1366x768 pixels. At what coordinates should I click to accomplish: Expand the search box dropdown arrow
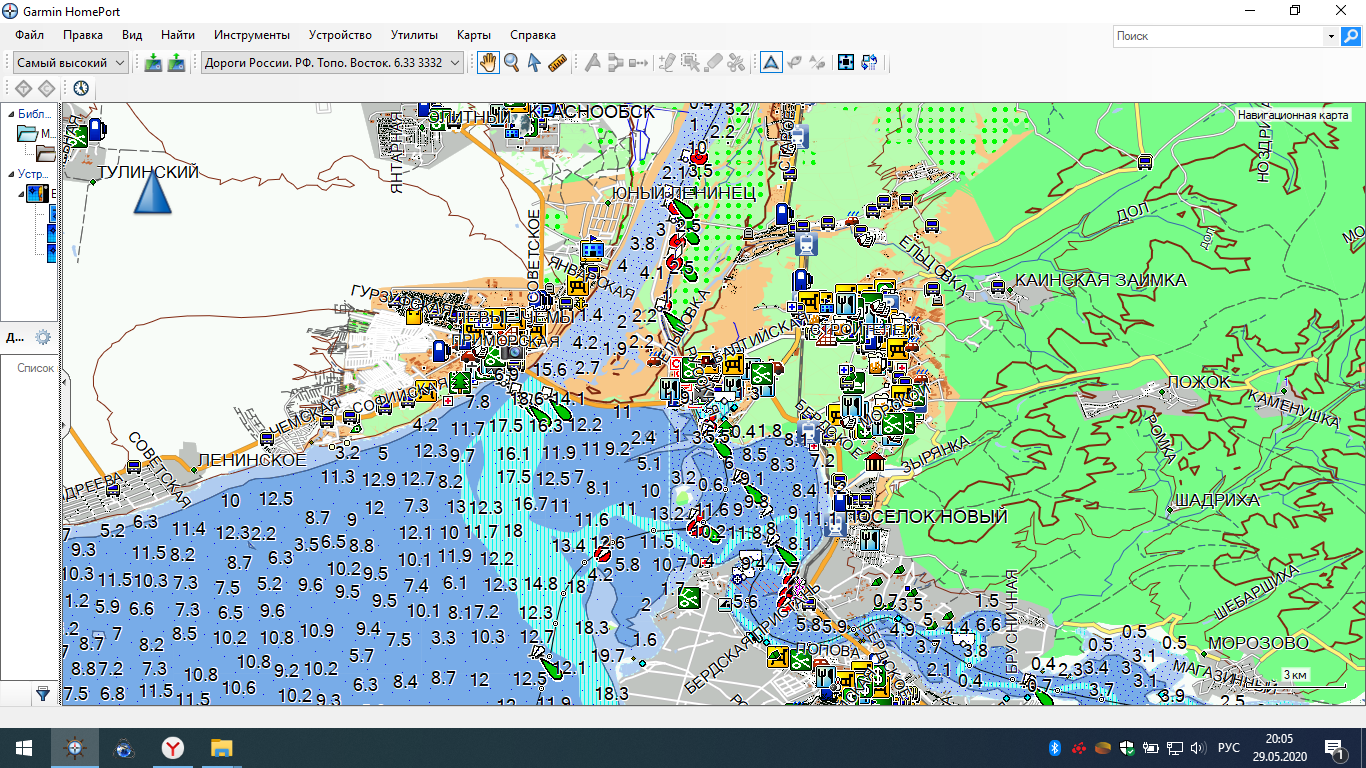point(1331,36)
